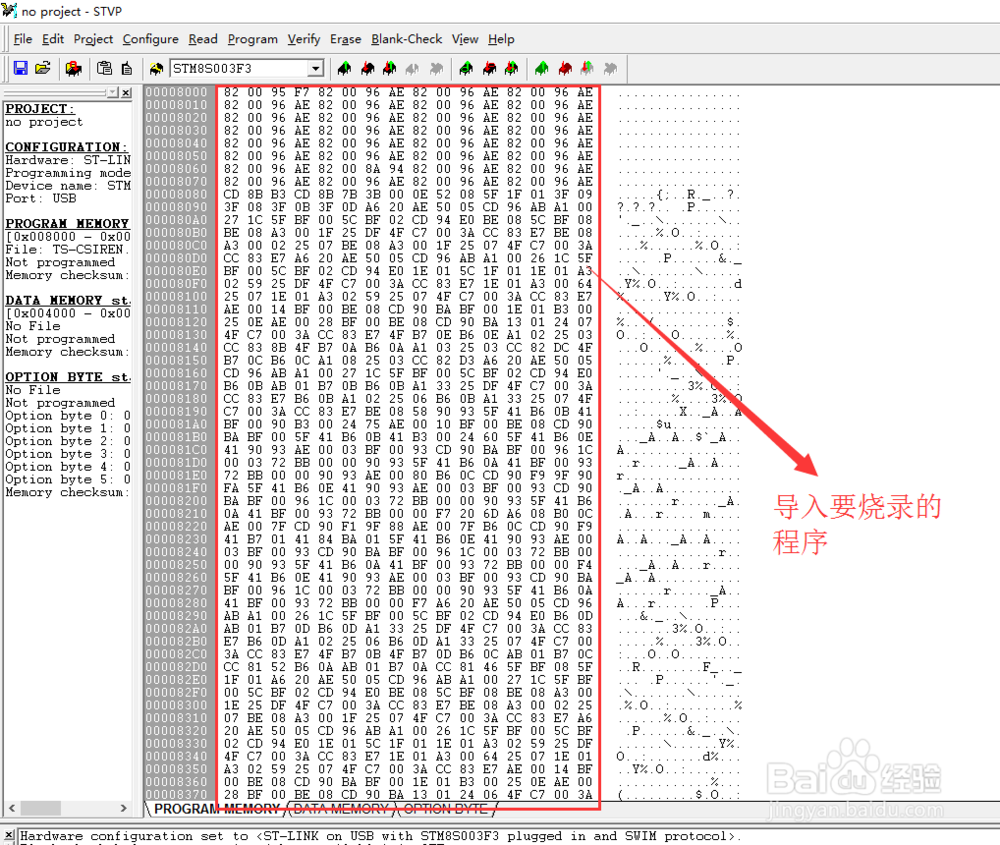Open the Verify menu

pos(305,39)
